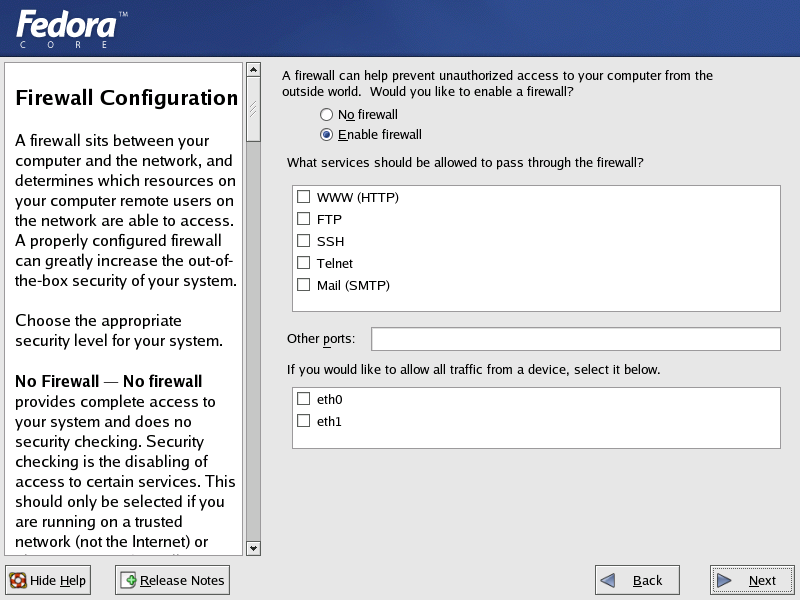Trust all traffic from eth0 device
The image size is (800, 600).
(x=304, y=399)
